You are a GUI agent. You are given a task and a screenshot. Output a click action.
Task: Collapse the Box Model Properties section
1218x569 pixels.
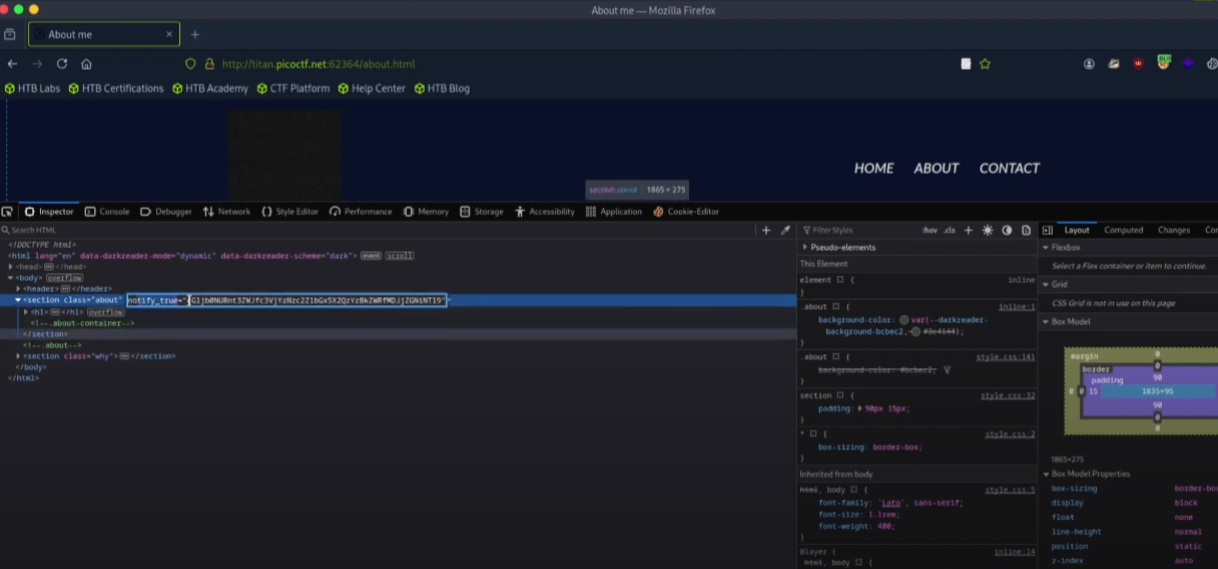1047,474
